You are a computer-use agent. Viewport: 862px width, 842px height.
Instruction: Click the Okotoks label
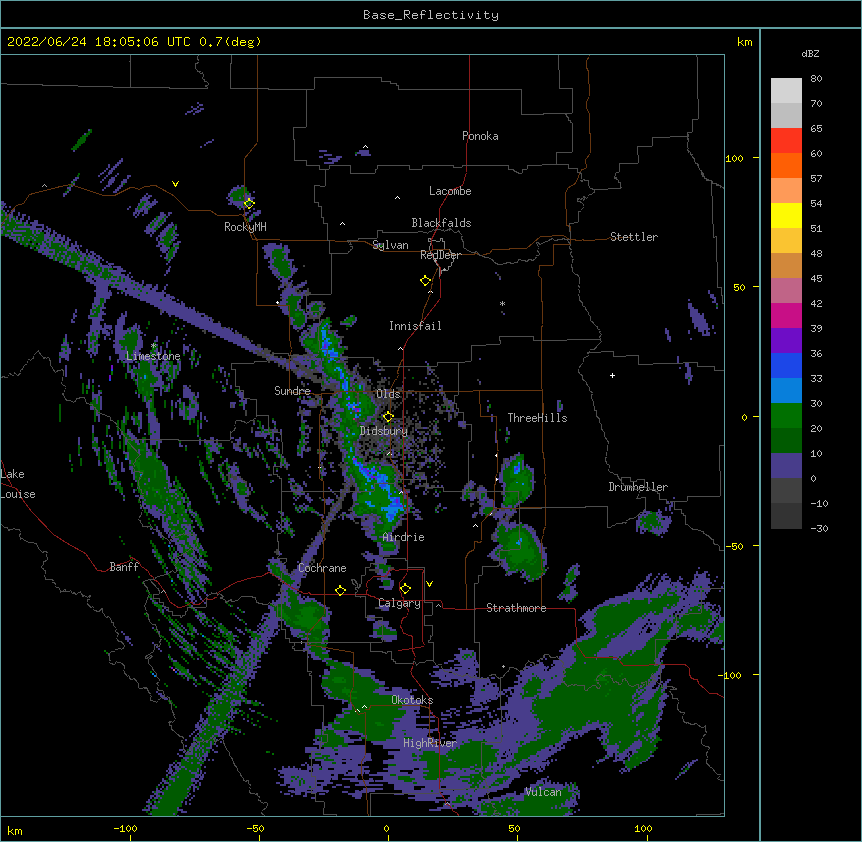coord(412,700)
